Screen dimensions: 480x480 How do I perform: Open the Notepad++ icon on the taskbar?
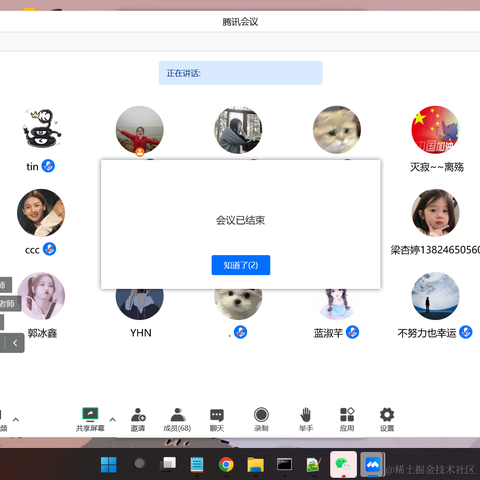314,464
